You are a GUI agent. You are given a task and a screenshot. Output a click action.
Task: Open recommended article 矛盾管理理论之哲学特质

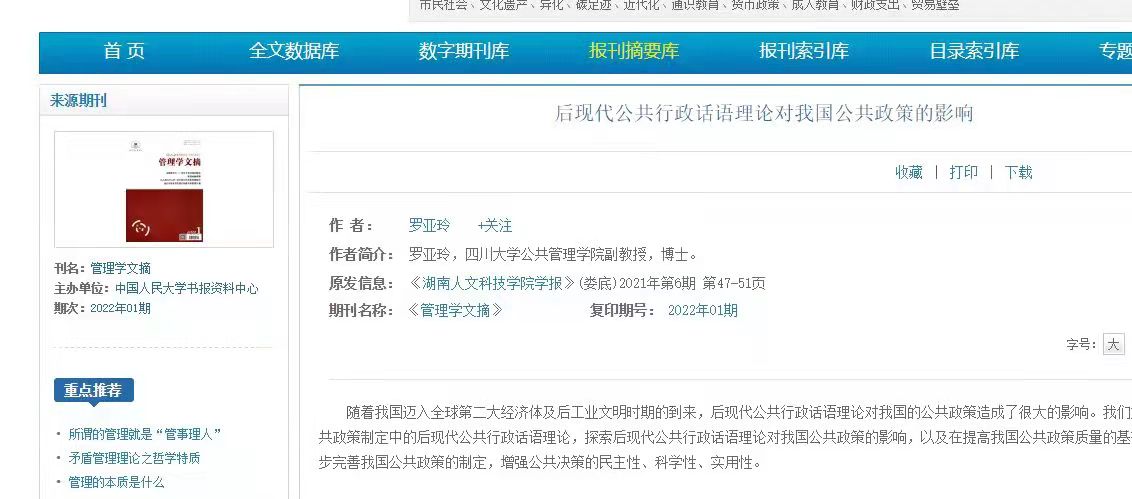pos(134,458)
